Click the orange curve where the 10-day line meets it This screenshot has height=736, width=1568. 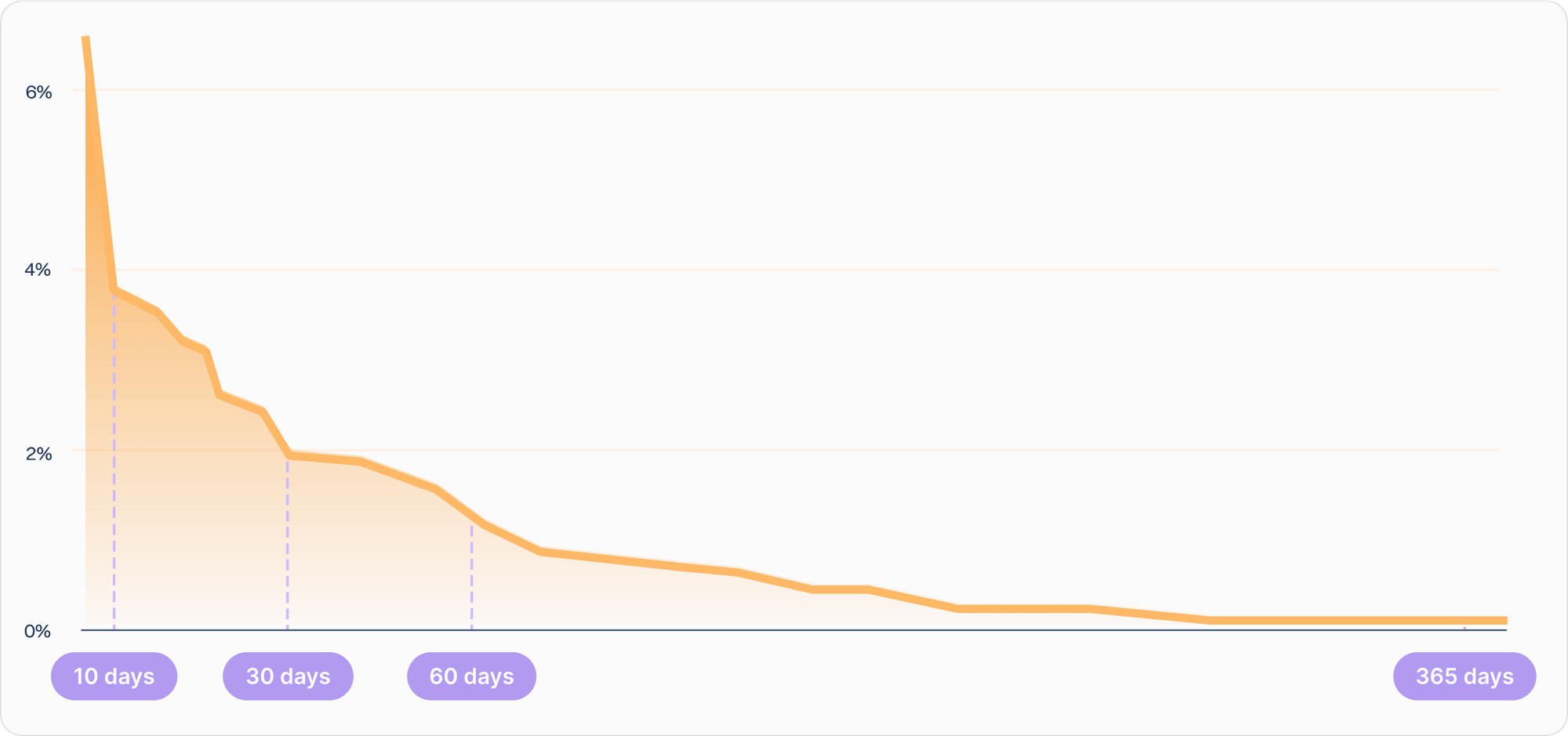114,290
